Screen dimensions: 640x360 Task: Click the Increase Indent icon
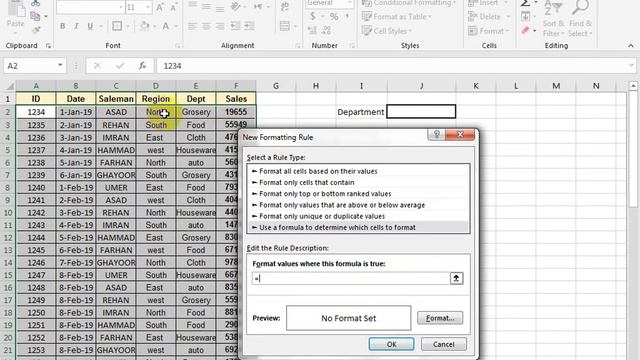tap(249, 26)
